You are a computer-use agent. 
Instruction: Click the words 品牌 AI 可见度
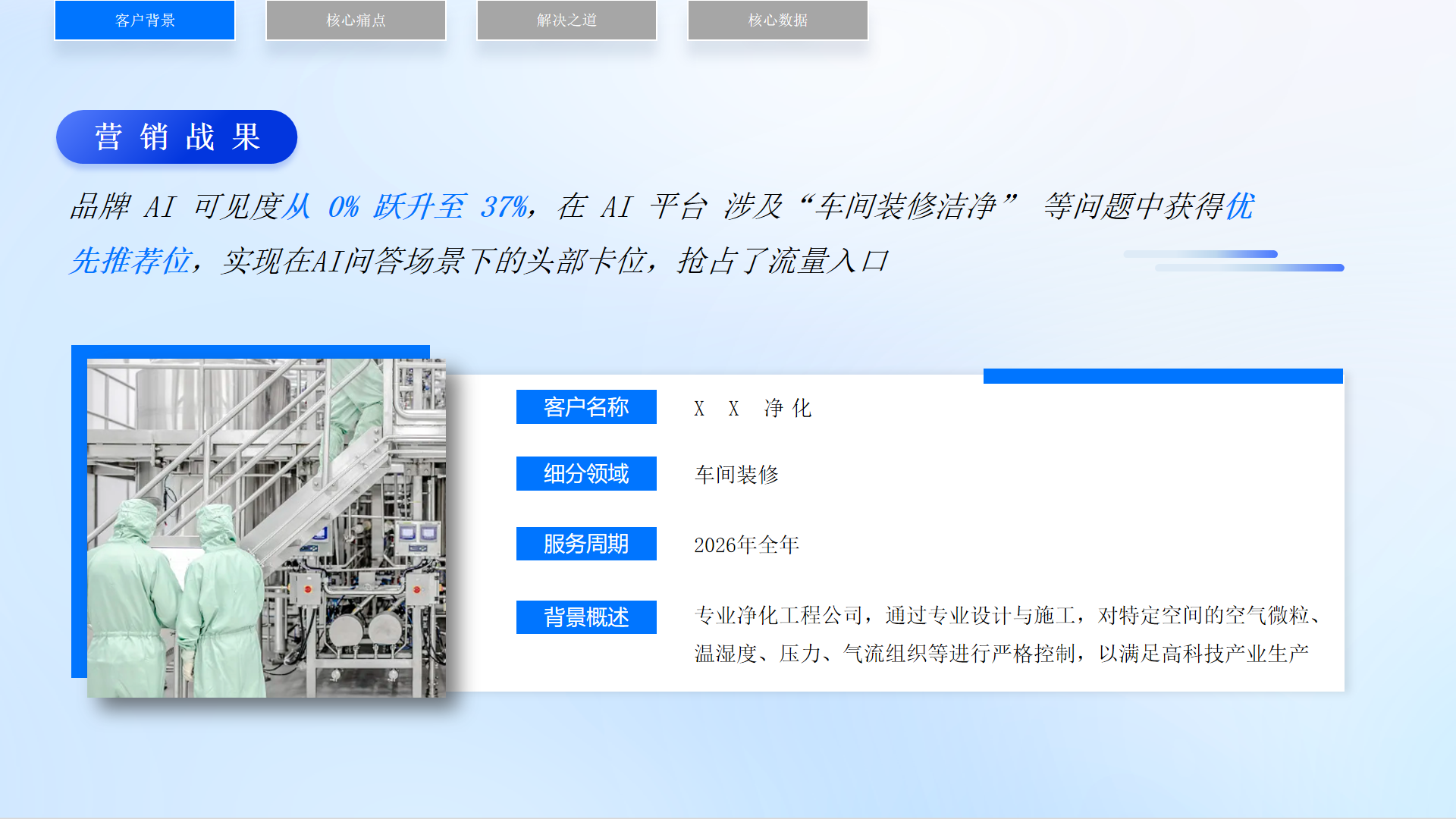175,206
